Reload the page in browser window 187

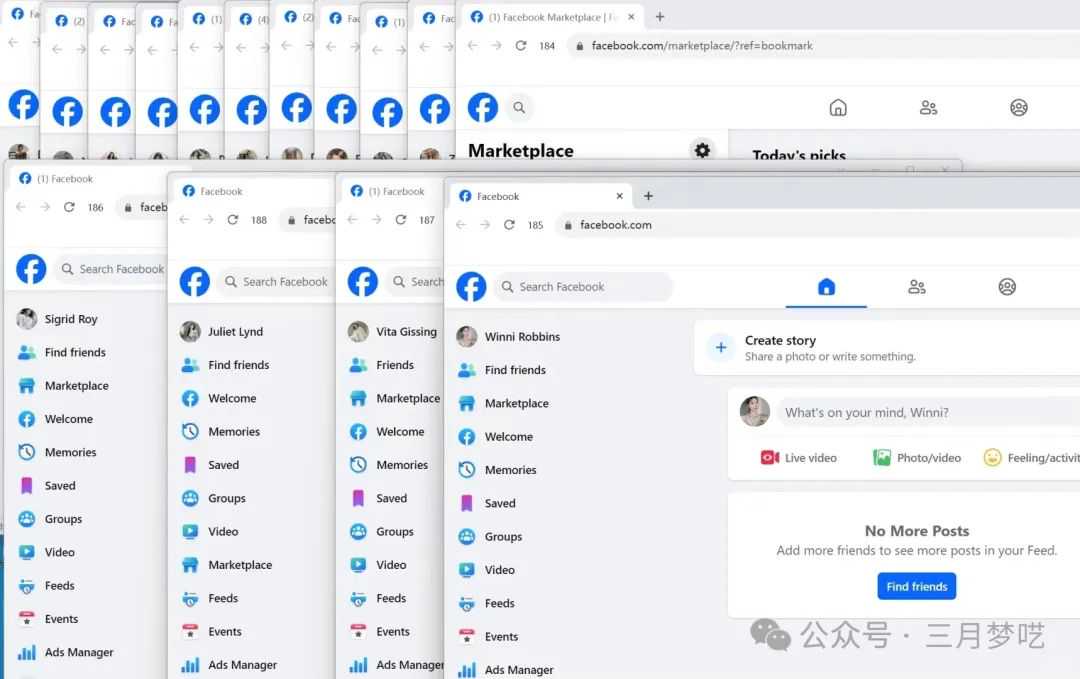(401, 220)
